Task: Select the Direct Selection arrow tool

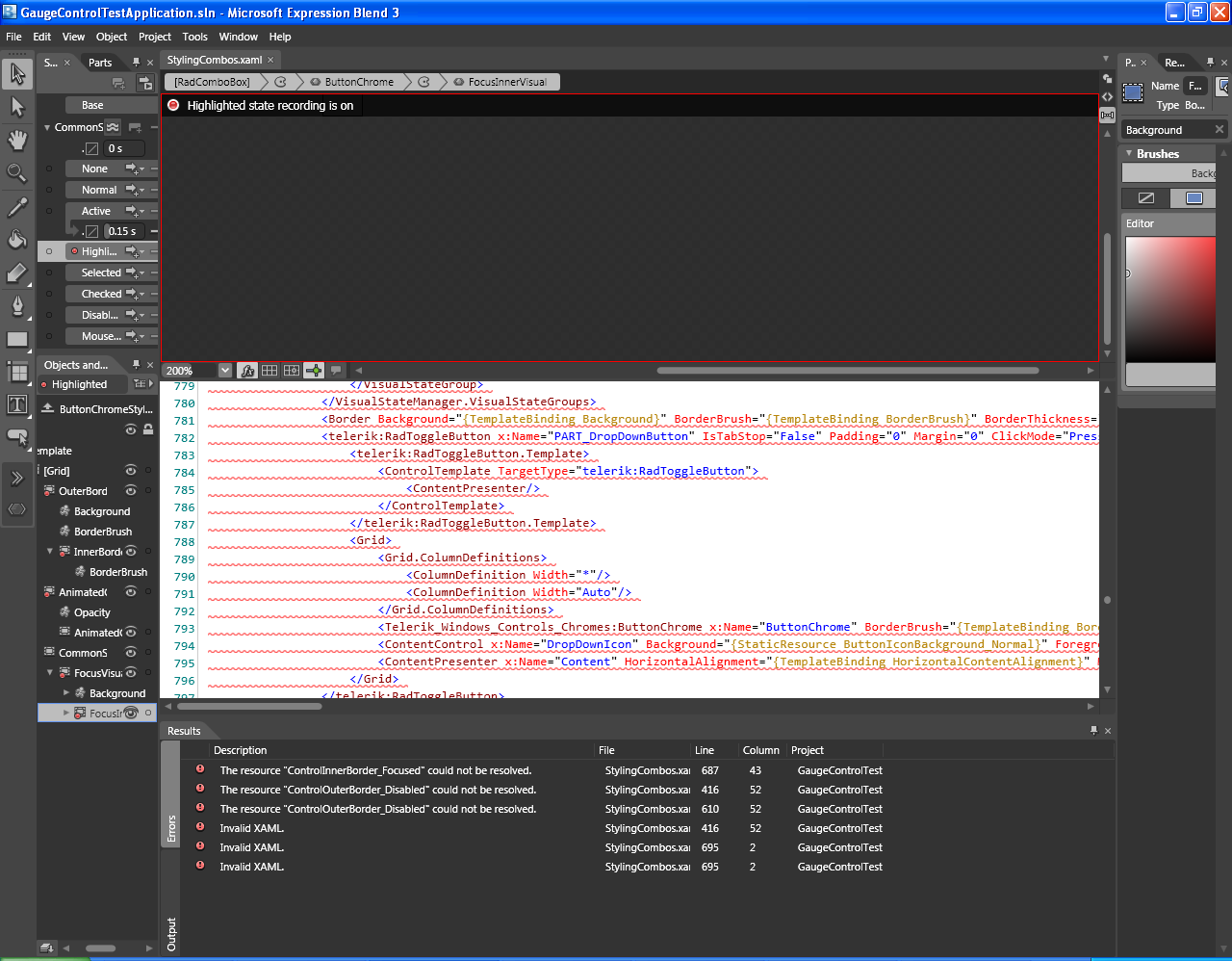Action: point(17,106)
